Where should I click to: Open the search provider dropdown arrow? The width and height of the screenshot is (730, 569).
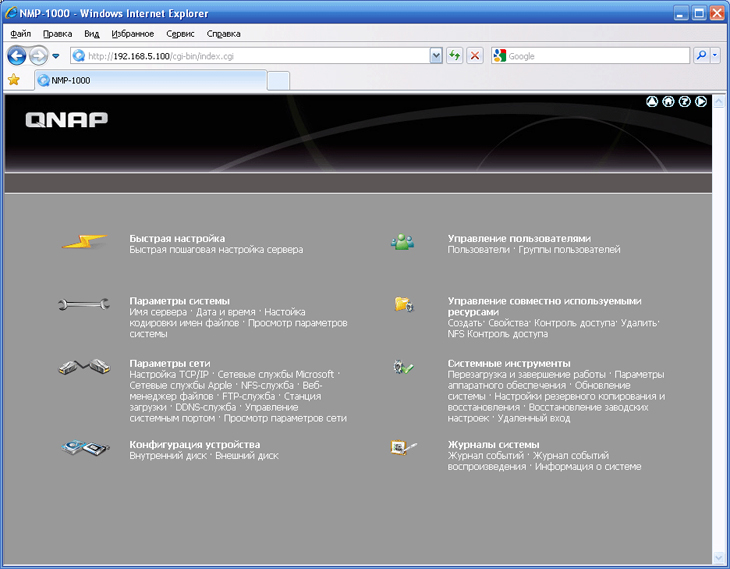tap(715, 56)
